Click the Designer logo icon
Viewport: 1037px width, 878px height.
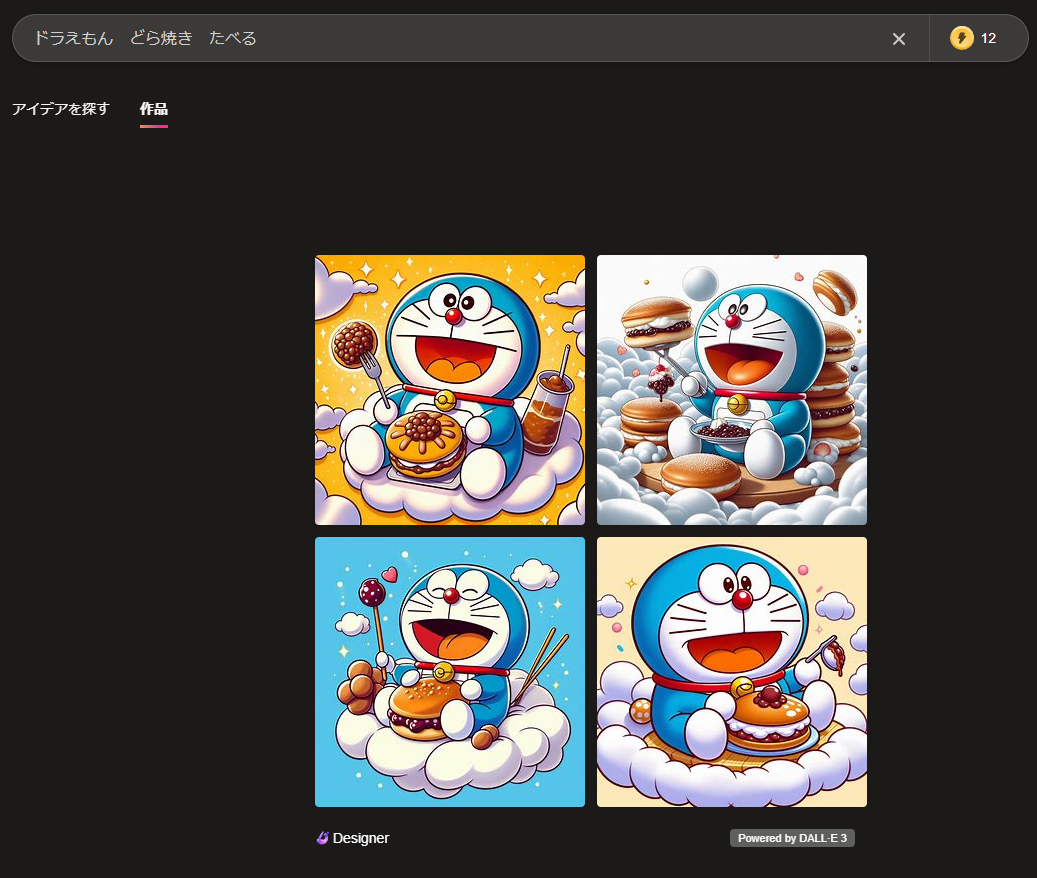322,838
